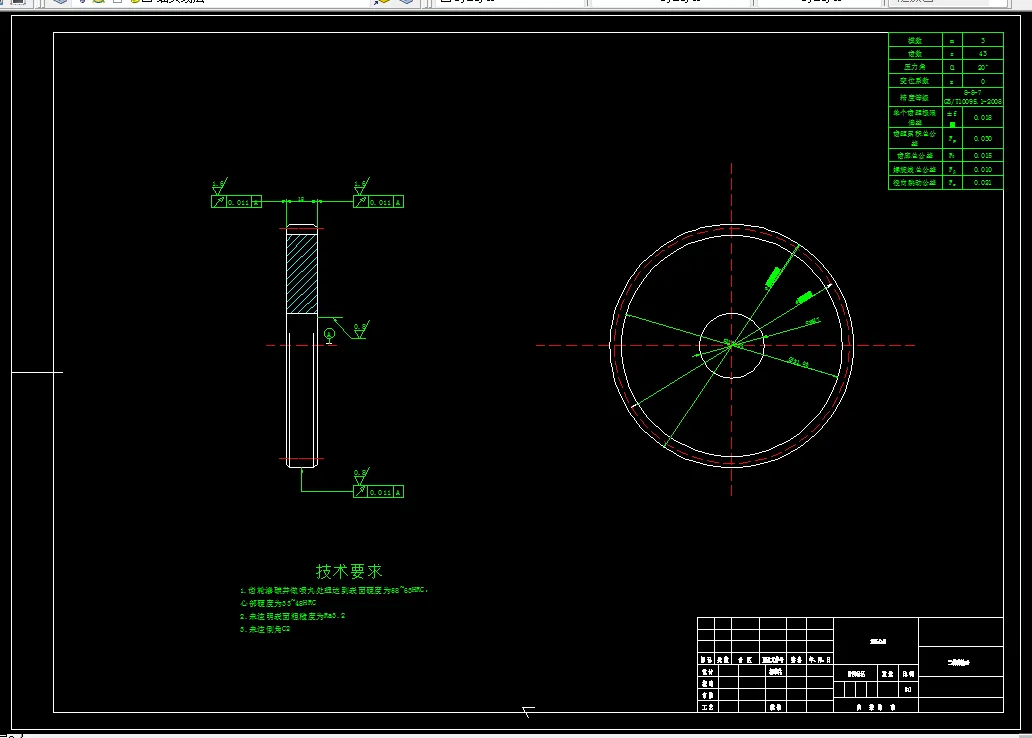Select the 0.021 tolerance value cell
Viewport: 1032px width, 738px height.
pos(983,182)
